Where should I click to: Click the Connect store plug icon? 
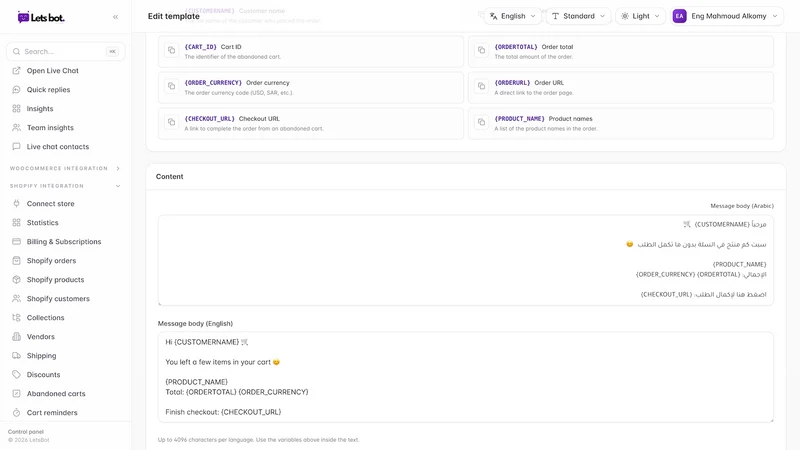tap(16, 204)
